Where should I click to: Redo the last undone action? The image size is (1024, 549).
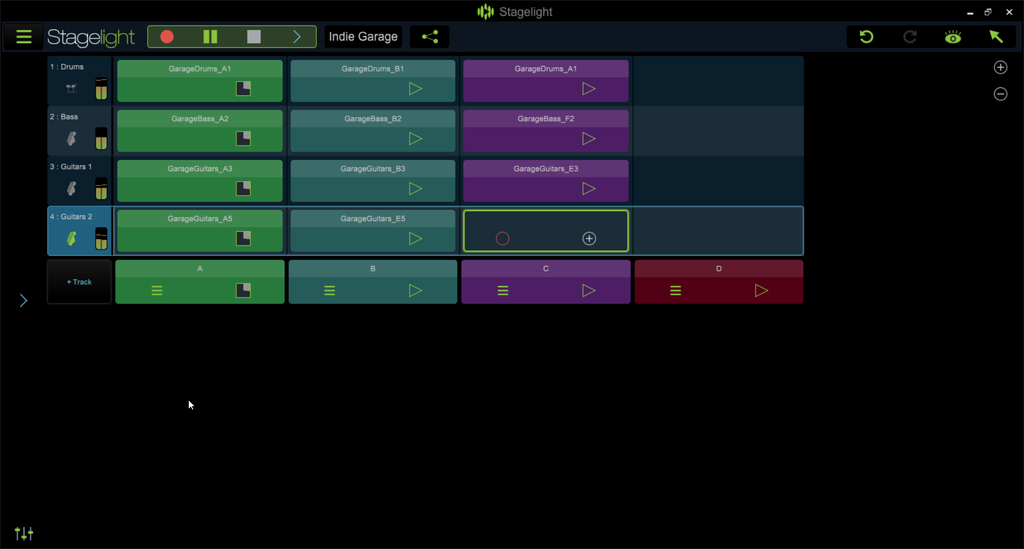910,37
